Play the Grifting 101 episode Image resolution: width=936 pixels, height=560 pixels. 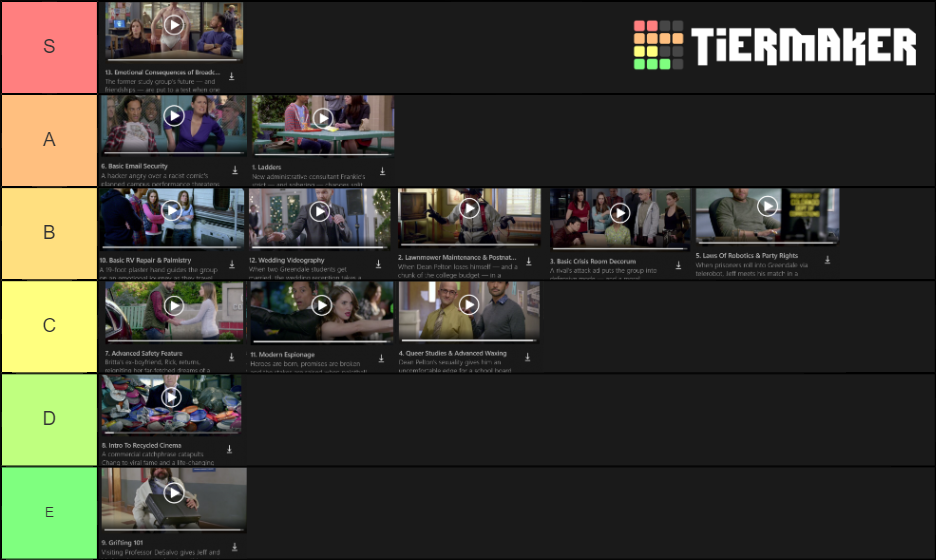[174, 493]
